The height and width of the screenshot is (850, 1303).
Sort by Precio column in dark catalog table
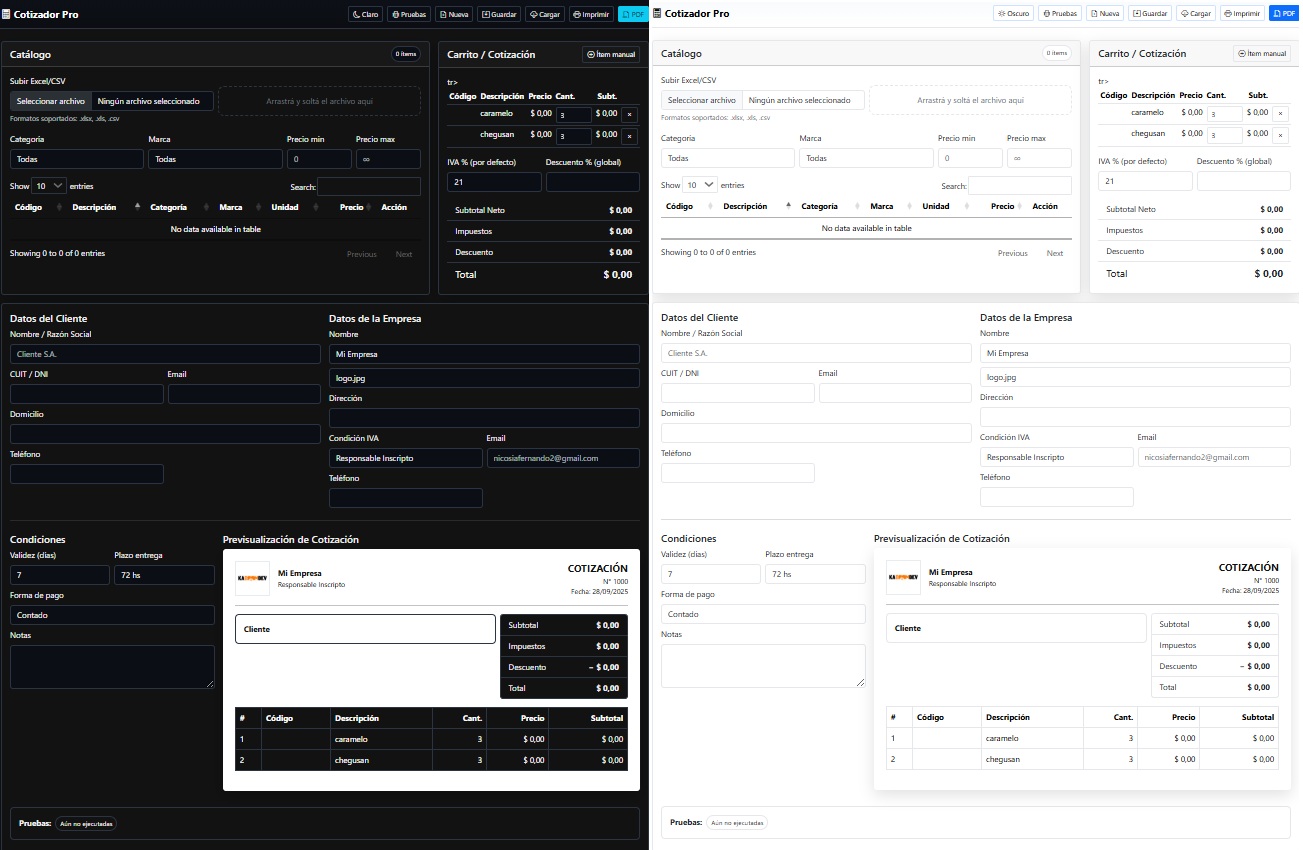click(350, 207)
